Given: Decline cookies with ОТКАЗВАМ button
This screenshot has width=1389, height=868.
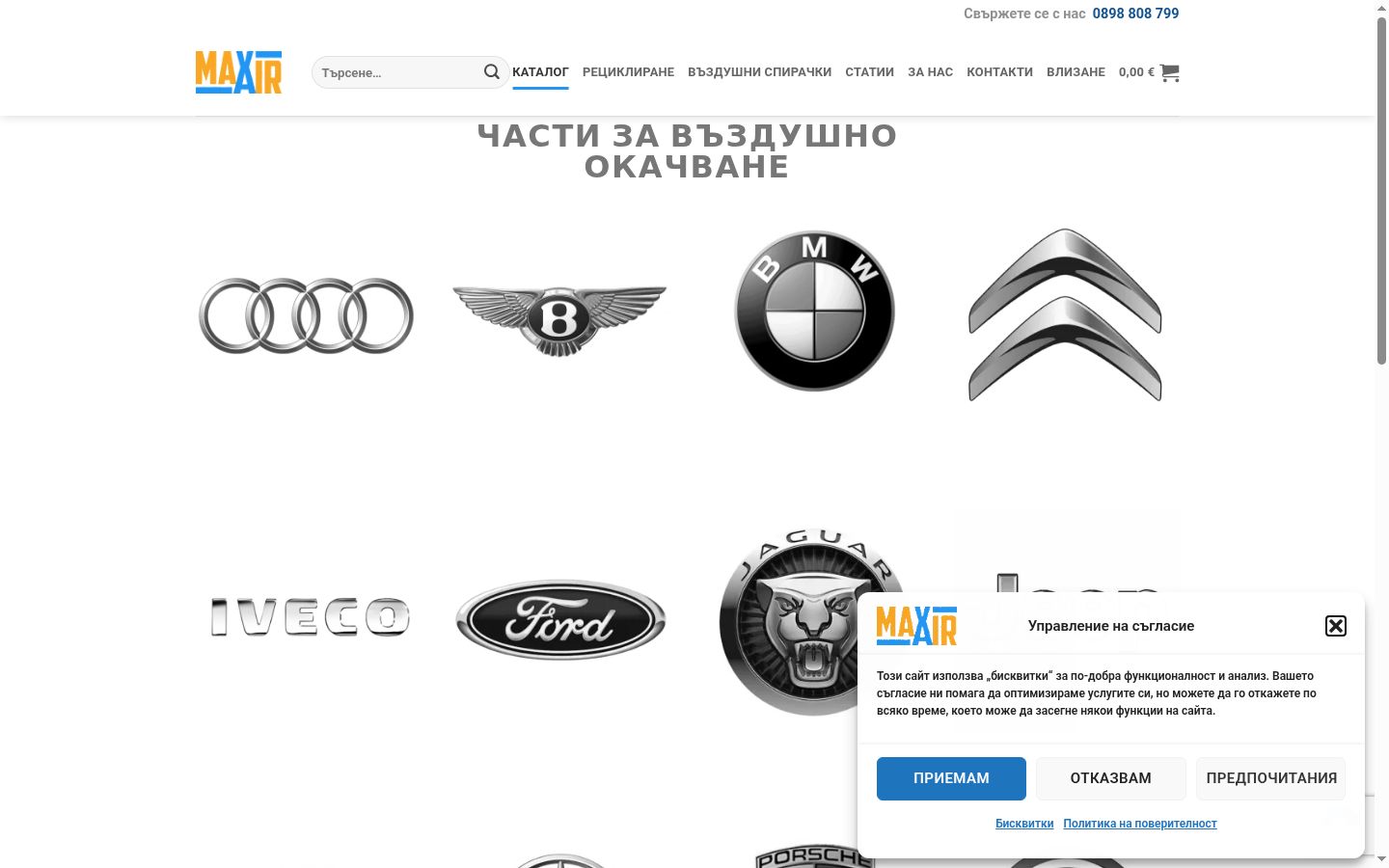Looking at the screenshot, I should [x=1111, y=778].
